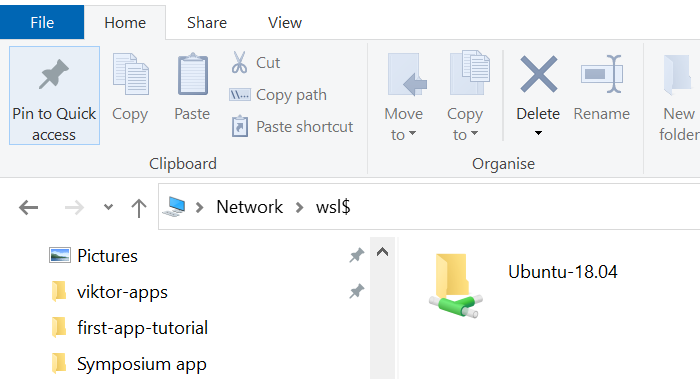This screenshot has height=379, width=700.
Task: Click Network in the address breadcrumb
Action: click(250, 207)
